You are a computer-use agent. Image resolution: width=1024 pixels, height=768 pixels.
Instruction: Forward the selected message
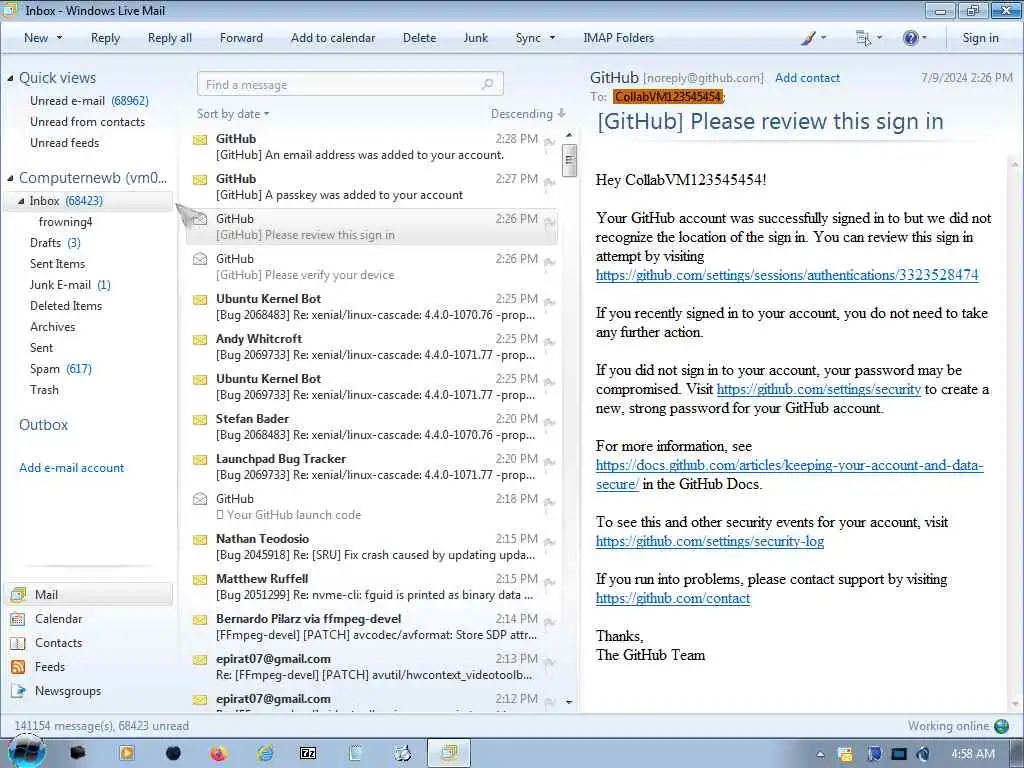[x=241, y=38]
